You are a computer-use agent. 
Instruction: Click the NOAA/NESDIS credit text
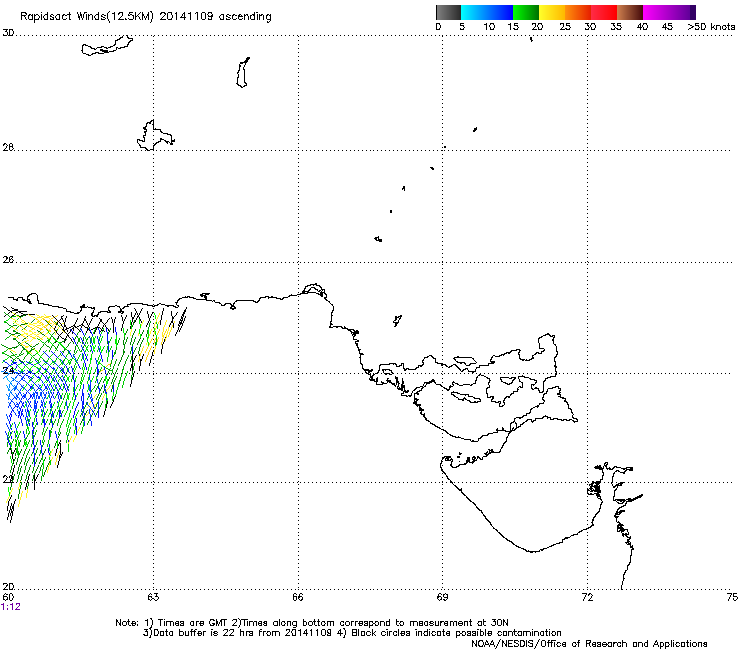(589, 644)
